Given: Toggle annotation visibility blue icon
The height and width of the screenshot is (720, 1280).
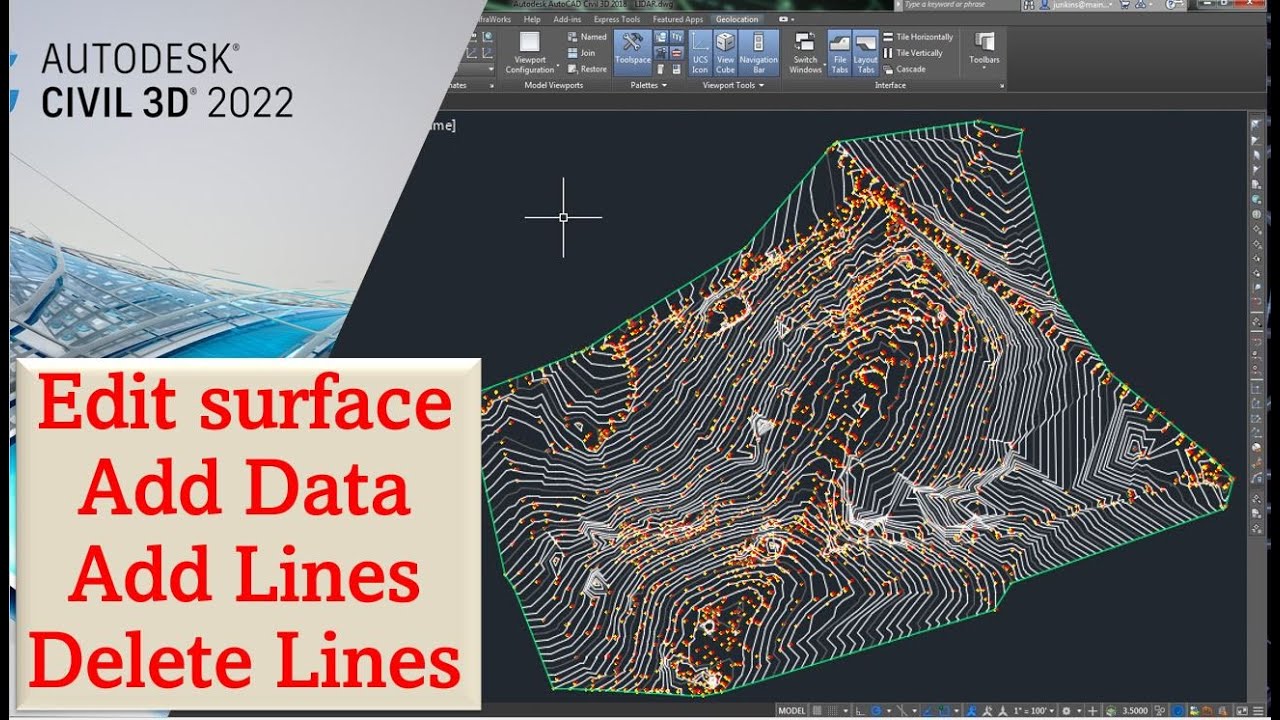Looking at the screenshot, I should click(971, 710).
